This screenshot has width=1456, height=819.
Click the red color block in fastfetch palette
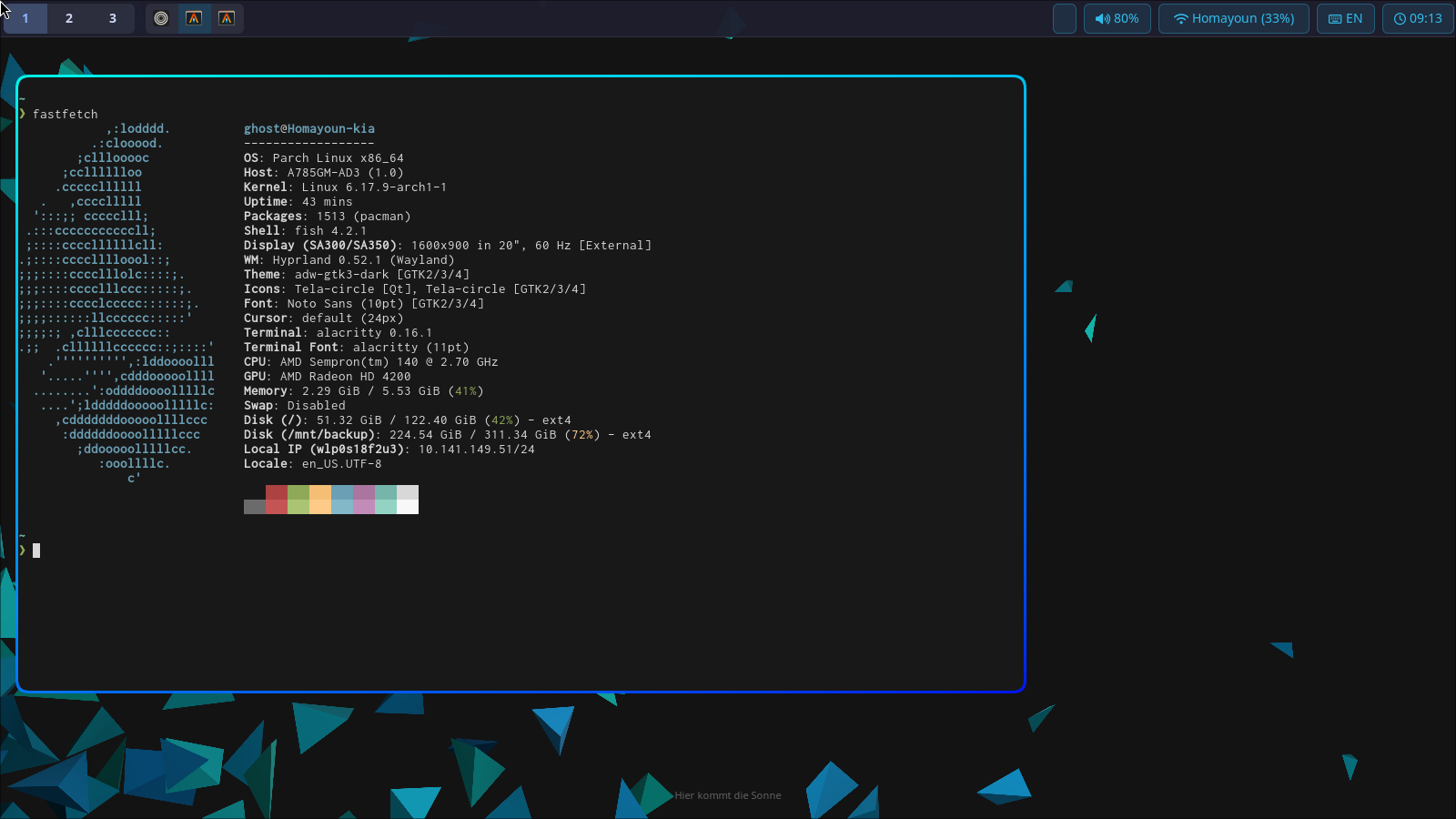(x=277, y=500)
